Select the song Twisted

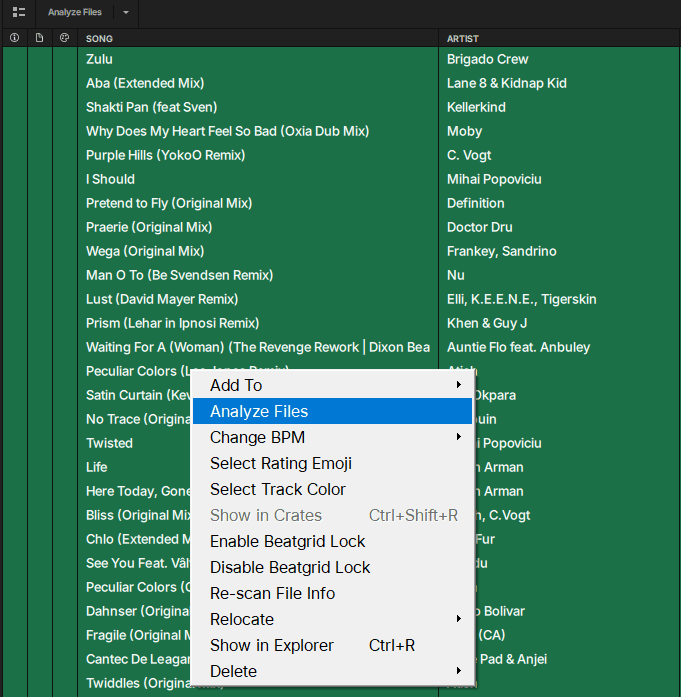tap(109, 443)
